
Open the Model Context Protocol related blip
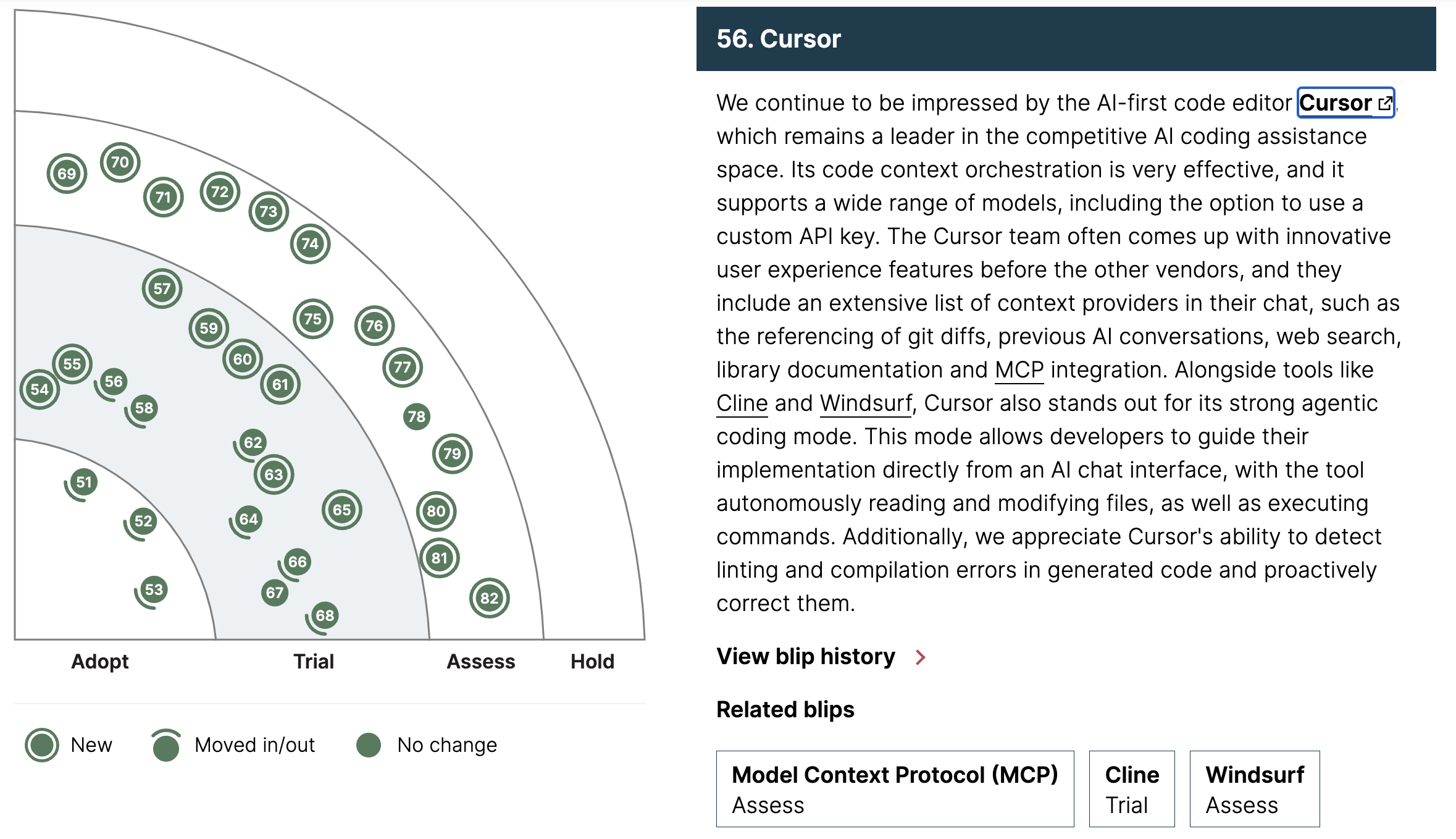coord(895,789)
